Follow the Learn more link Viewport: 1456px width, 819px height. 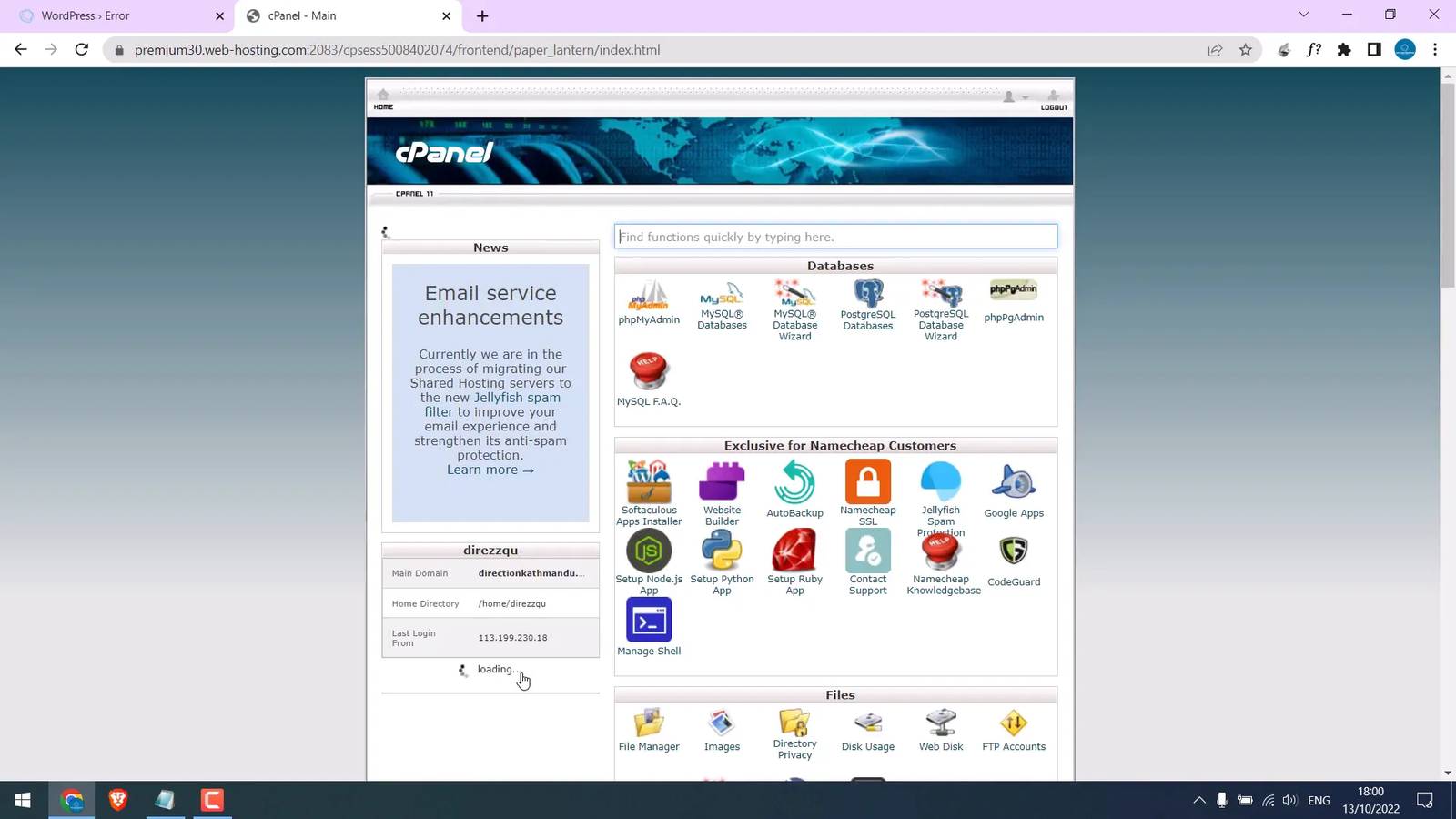pyautogui.click(x=490, y=470)
